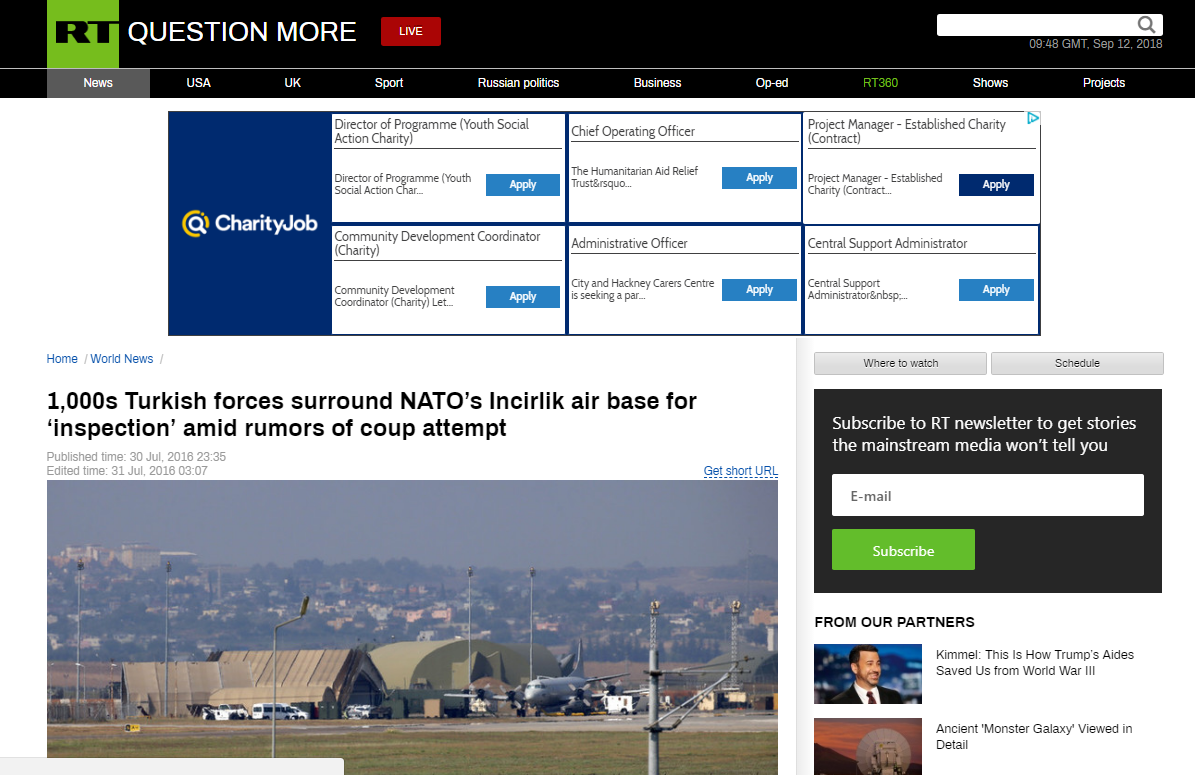This screenshot has width=1195, height=775.
Task: Click the AdChoices icon on the ad
Action: 1033,119
